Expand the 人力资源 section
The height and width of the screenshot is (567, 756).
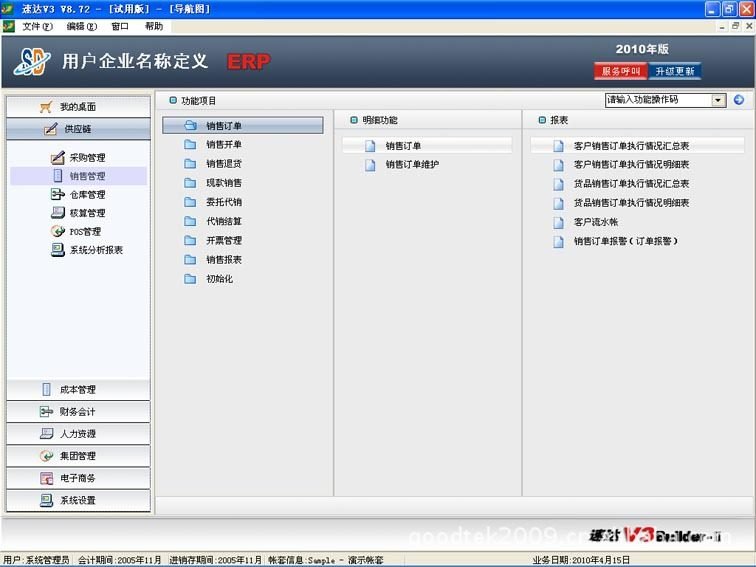pyautogui.click(x=78, y=434)
